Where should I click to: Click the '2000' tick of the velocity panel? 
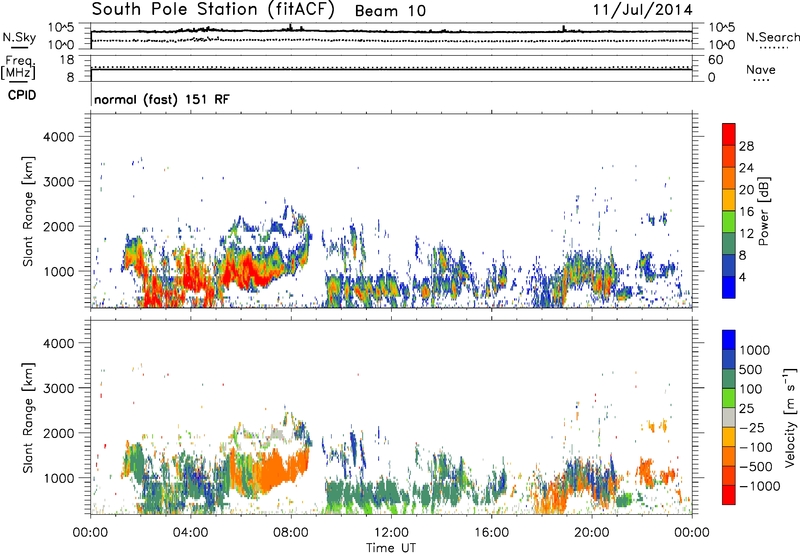click(58, 433)
